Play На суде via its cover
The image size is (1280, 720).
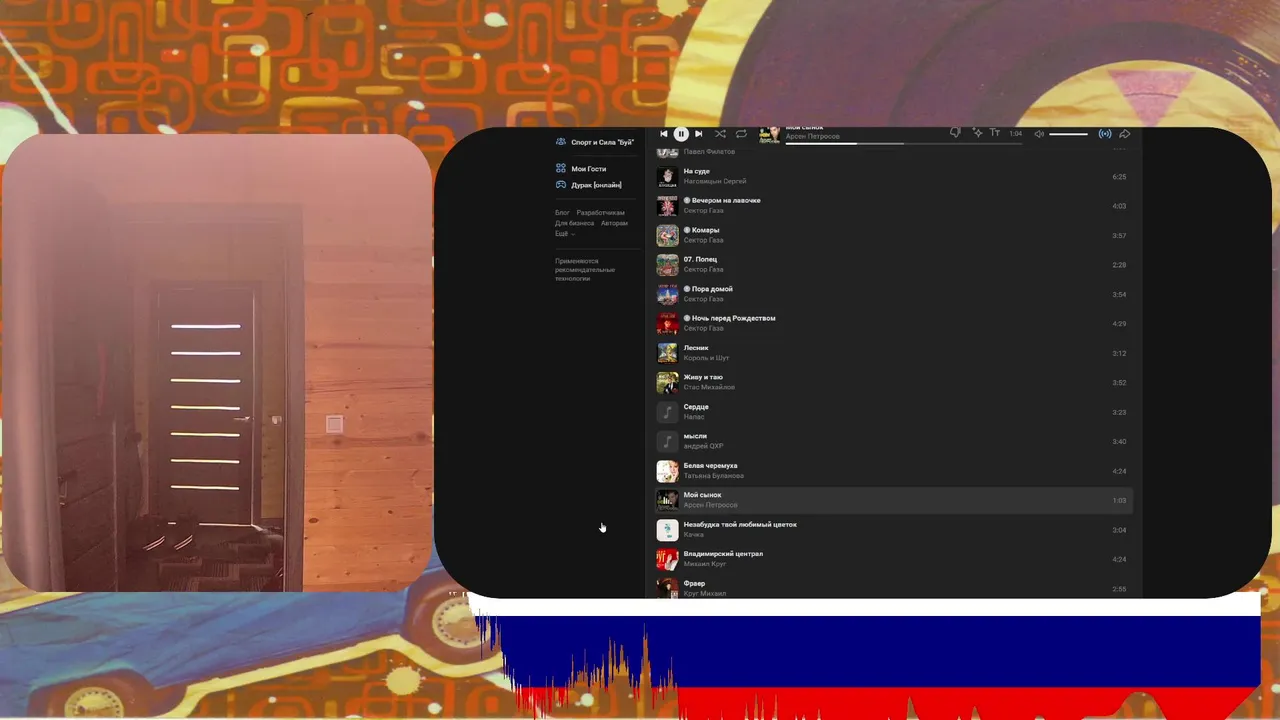[667, 177]
